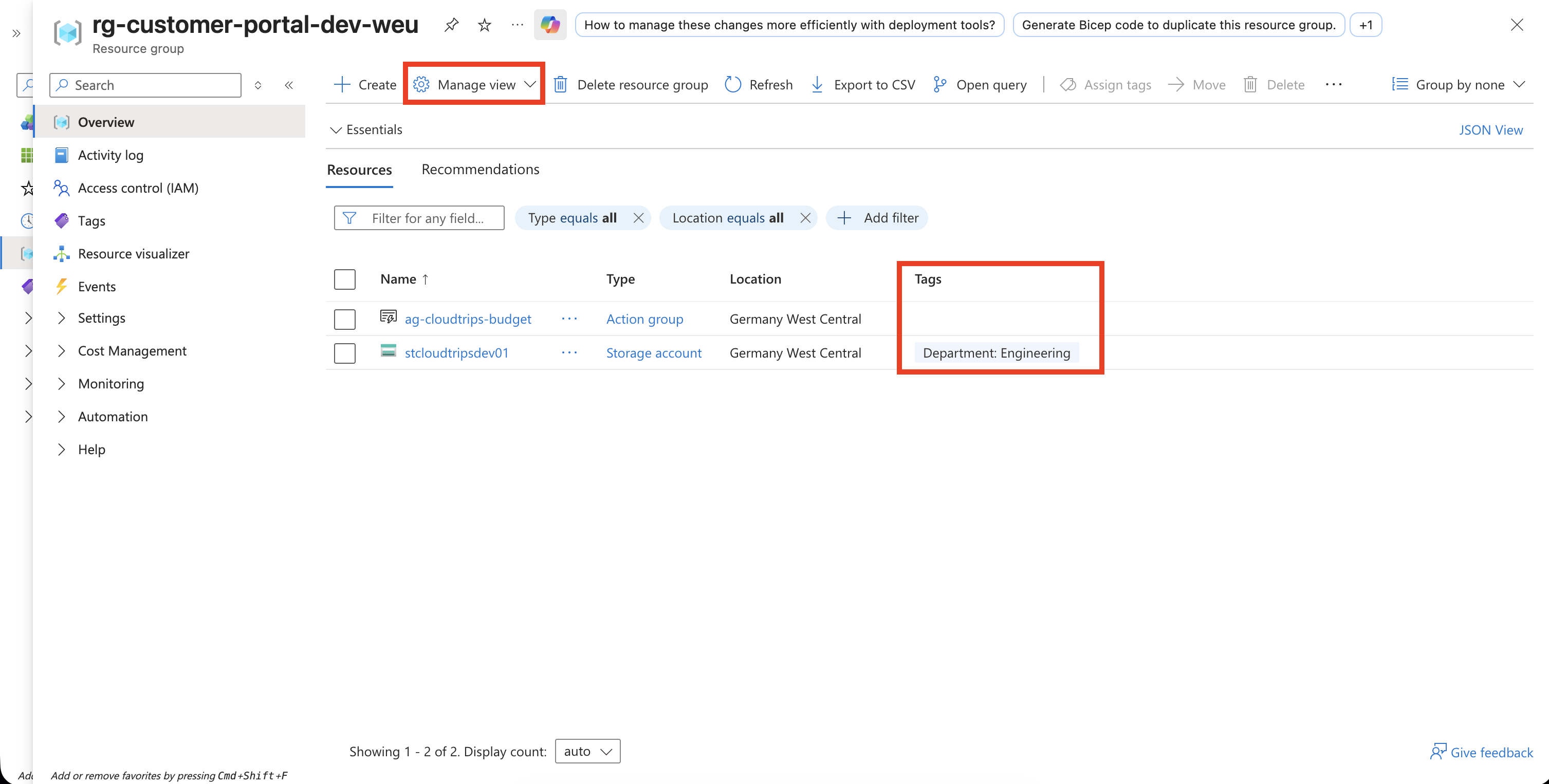Switch to Resources tab
The image size is (1549, 784).
pos(359,170)
